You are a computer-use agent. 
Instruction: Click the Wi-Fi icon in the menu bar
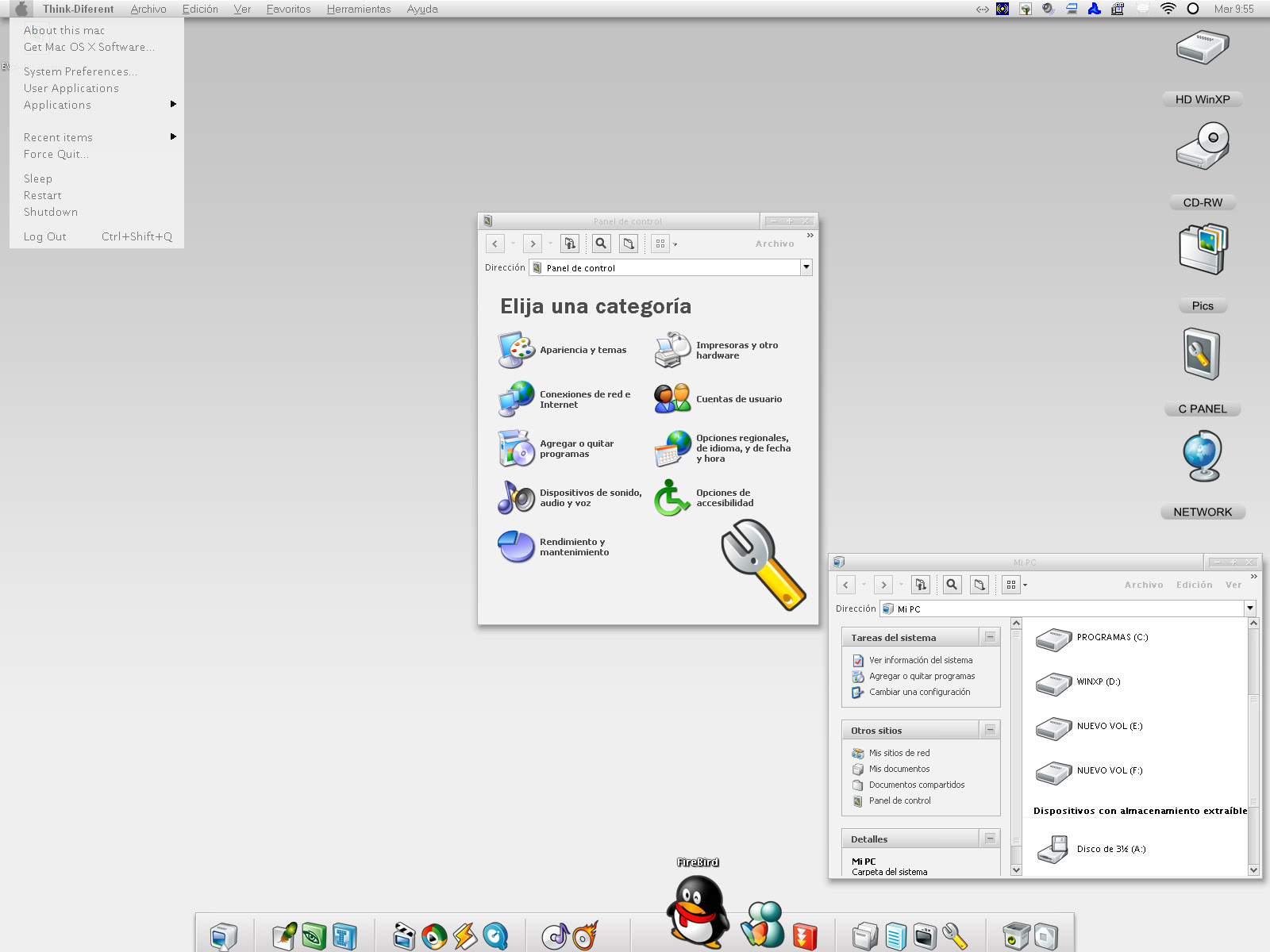tap(1168, 9)
